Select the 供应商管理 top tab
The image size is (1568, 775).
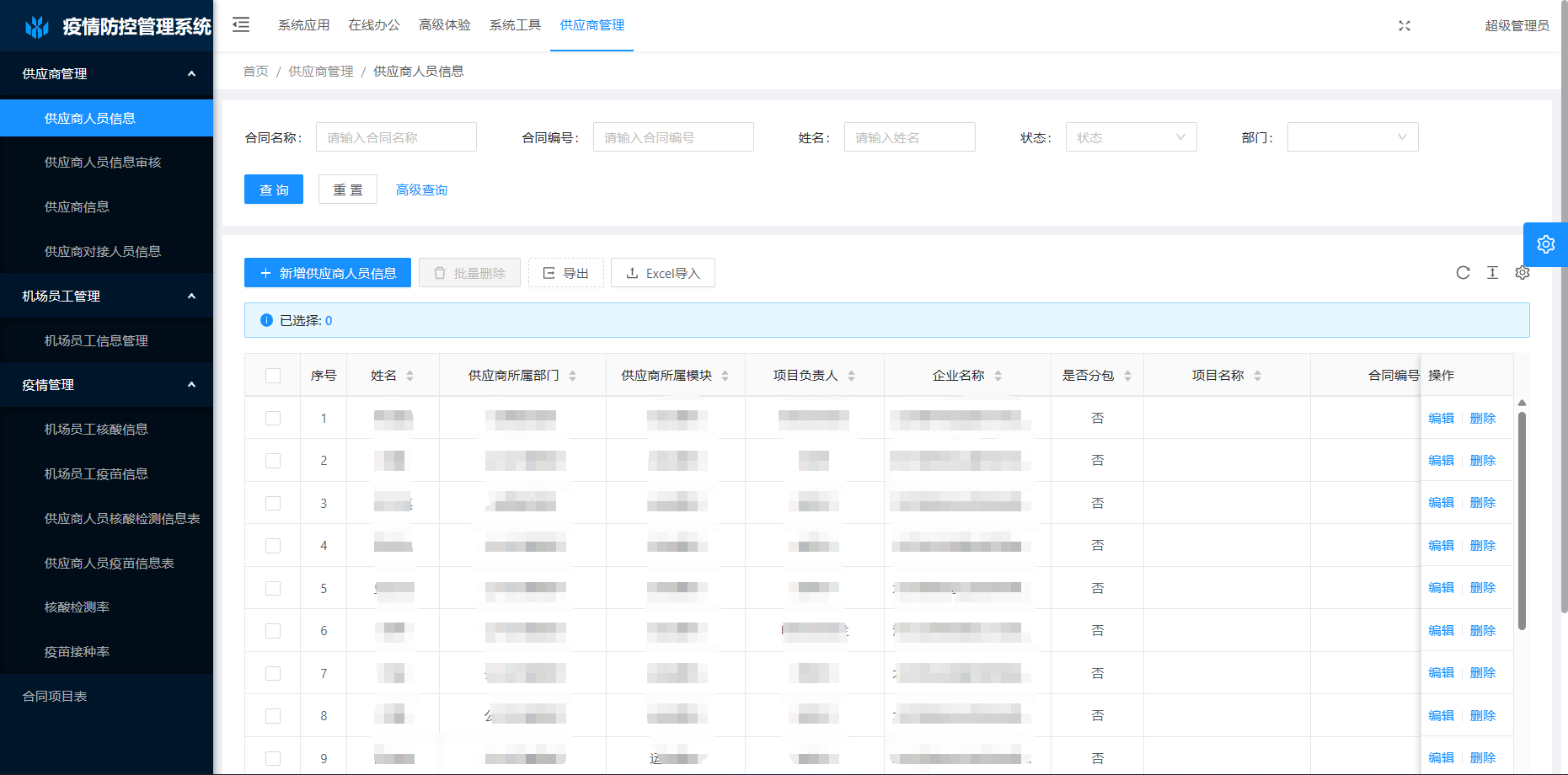tap(592, 25)
